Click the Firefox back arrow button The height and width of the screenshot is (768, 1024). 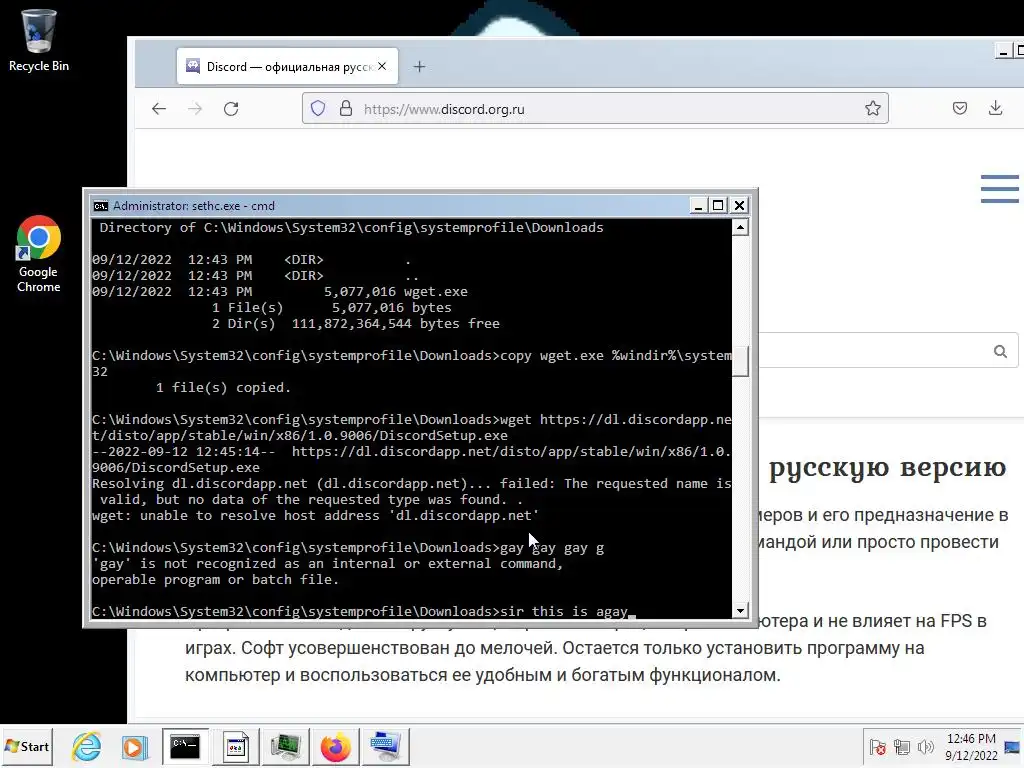(x=159, y=109)
